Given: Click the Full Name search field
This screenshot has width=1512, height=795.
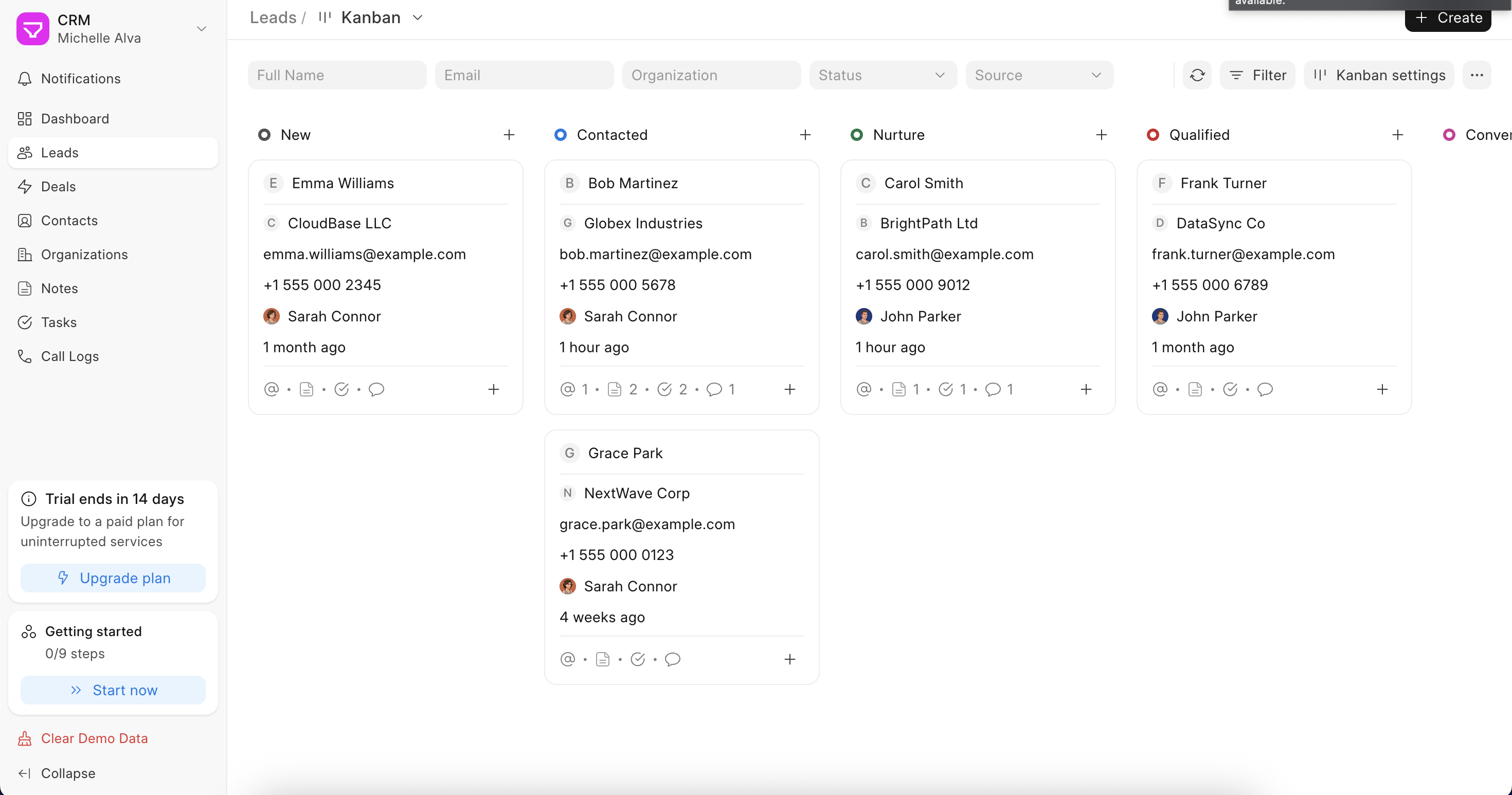Looking at the screenshot, I should pos(337,75).
